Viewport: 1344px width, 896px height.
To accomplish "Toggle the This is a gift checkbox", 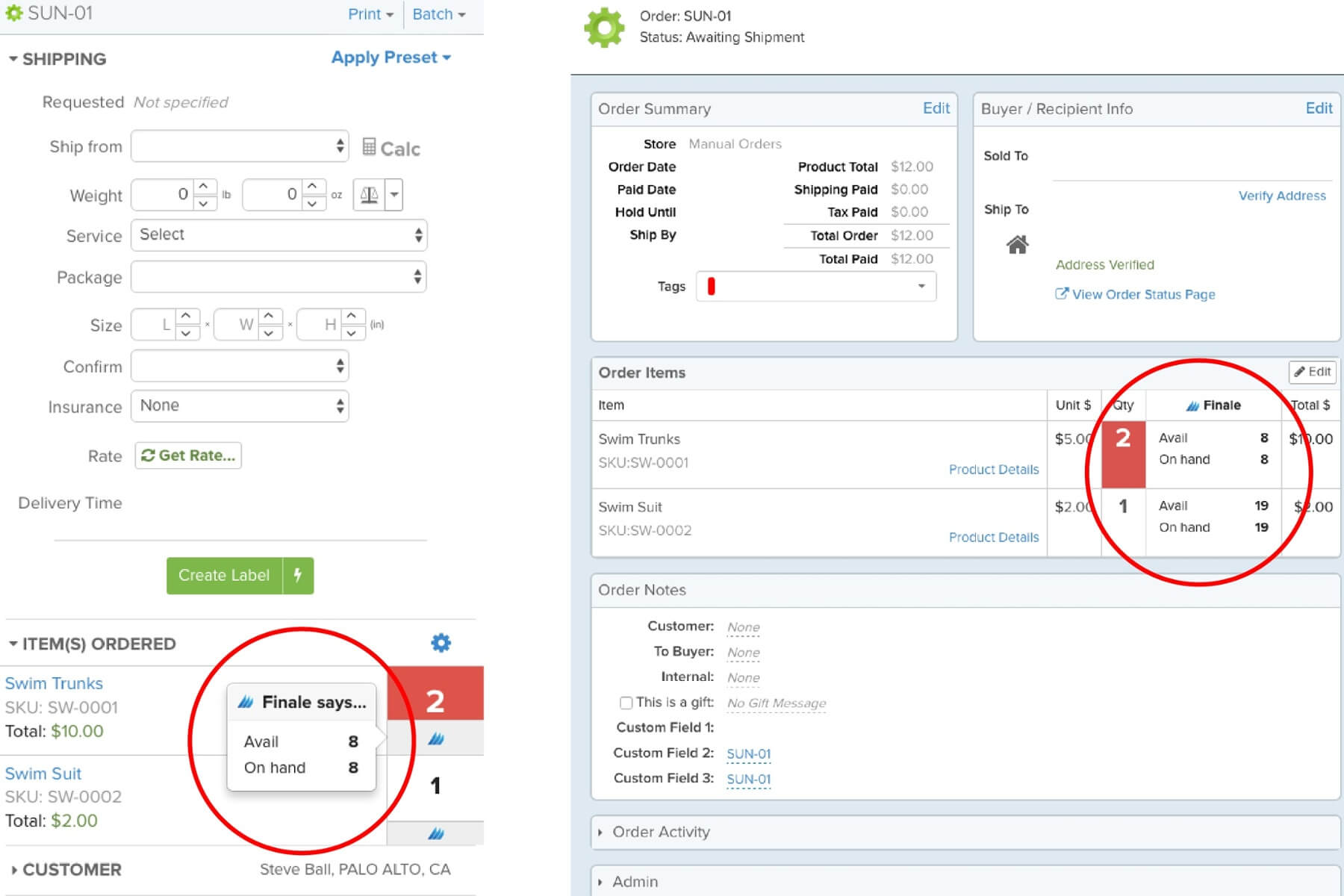I will [x=626, y=703].
